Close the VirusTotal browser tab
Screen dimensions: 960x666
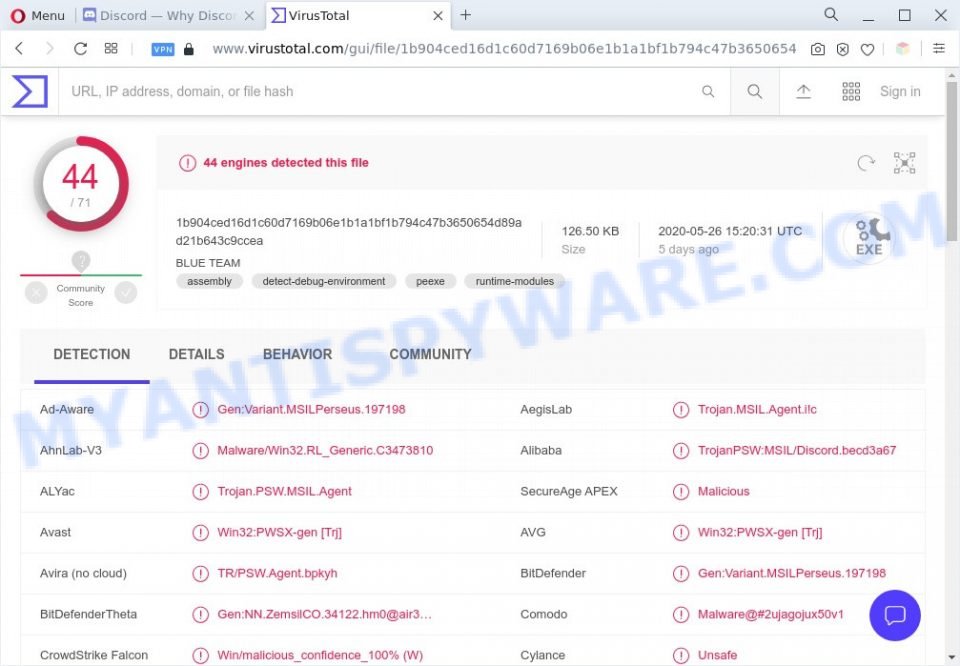pos(438,16)
